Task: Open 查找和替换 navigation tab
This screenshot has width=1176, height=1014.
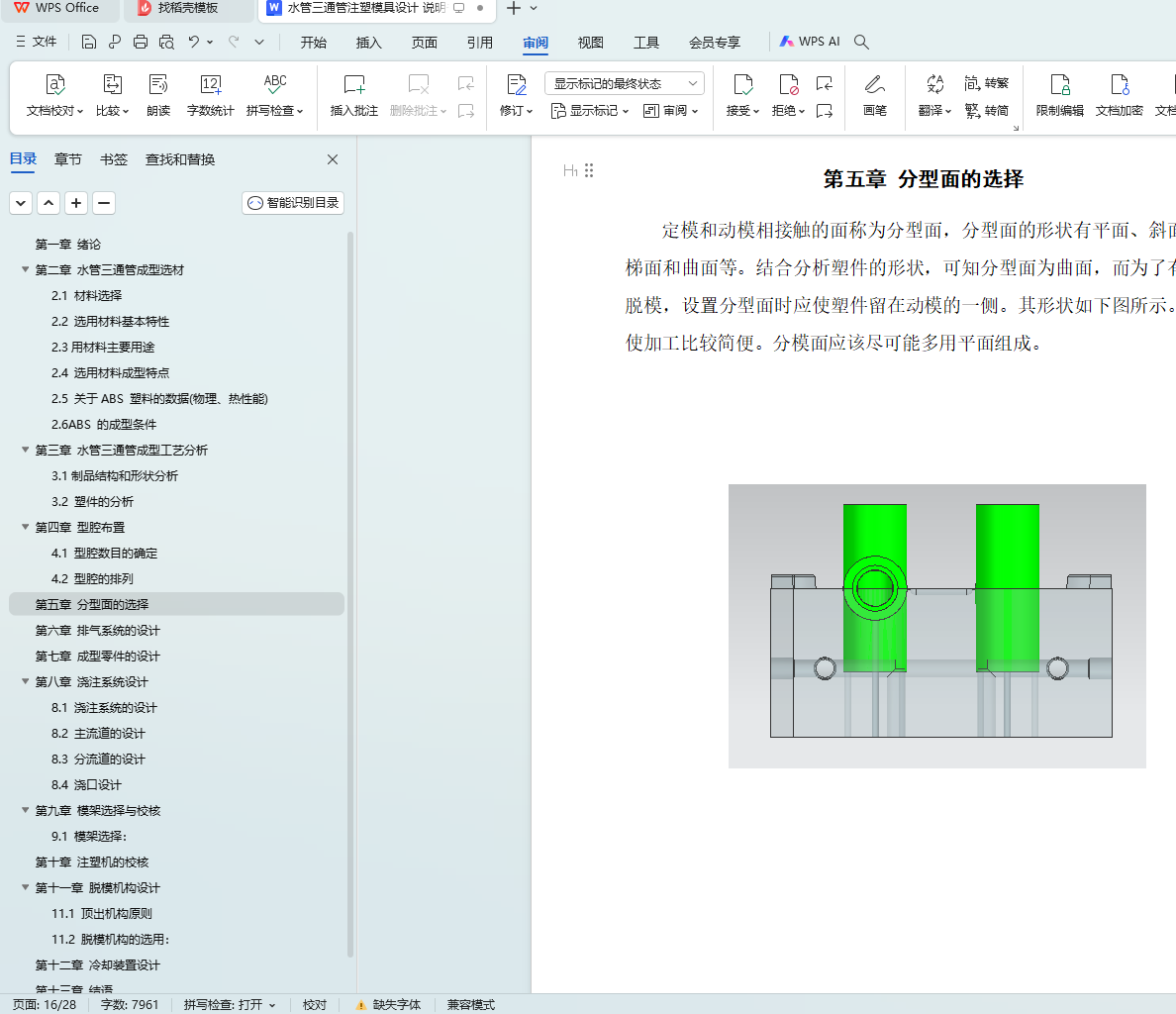Action: tap(180, 159)
